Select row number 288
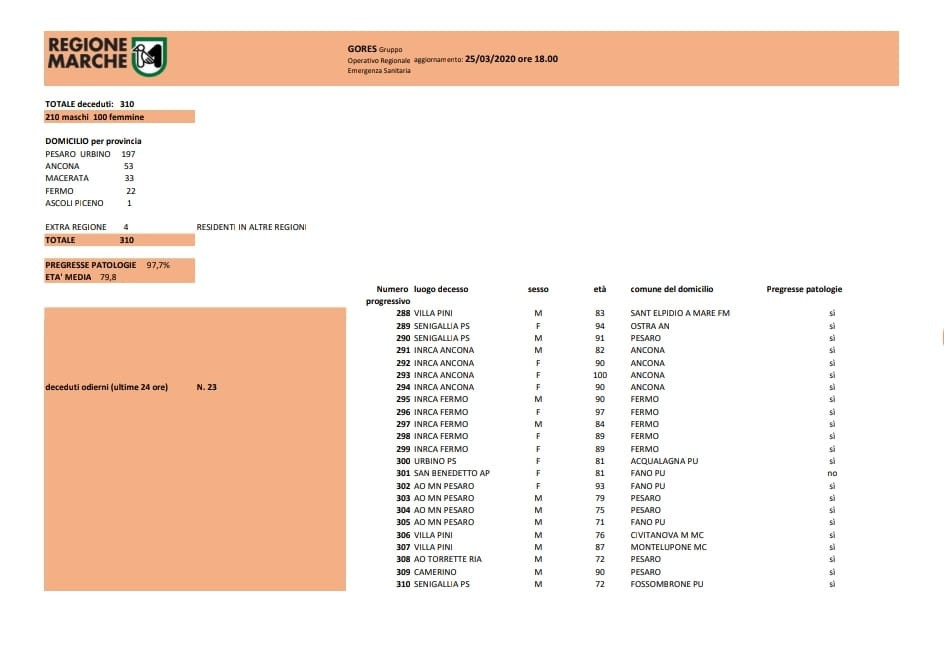The height and width of the screenshot is (655, 944). pos(403,313)
